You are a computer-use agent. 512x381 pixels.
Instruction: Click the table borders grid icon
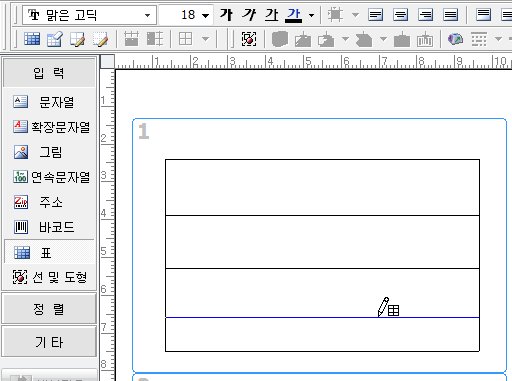[x=185, y=39]
